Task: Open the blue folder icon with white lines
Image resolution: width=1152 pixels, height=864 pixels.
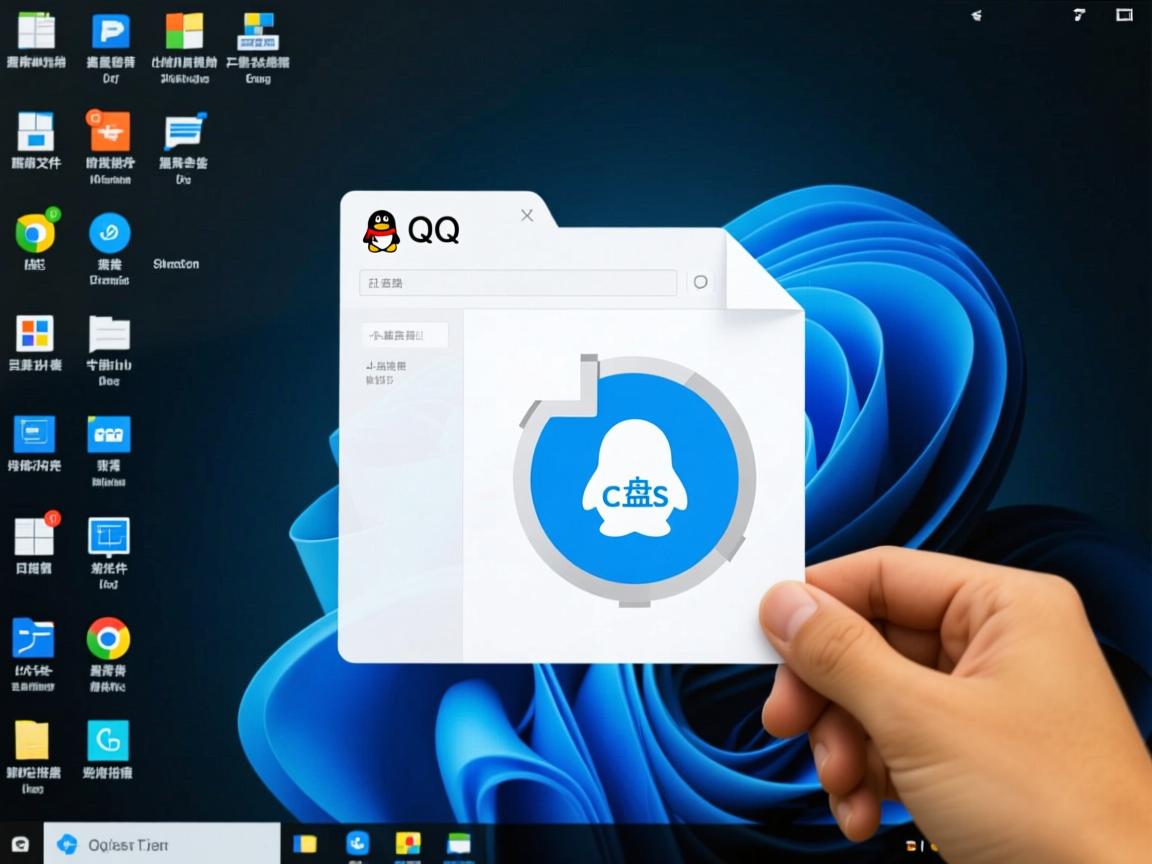Action: pyautogui.click(x=33, y=638)
